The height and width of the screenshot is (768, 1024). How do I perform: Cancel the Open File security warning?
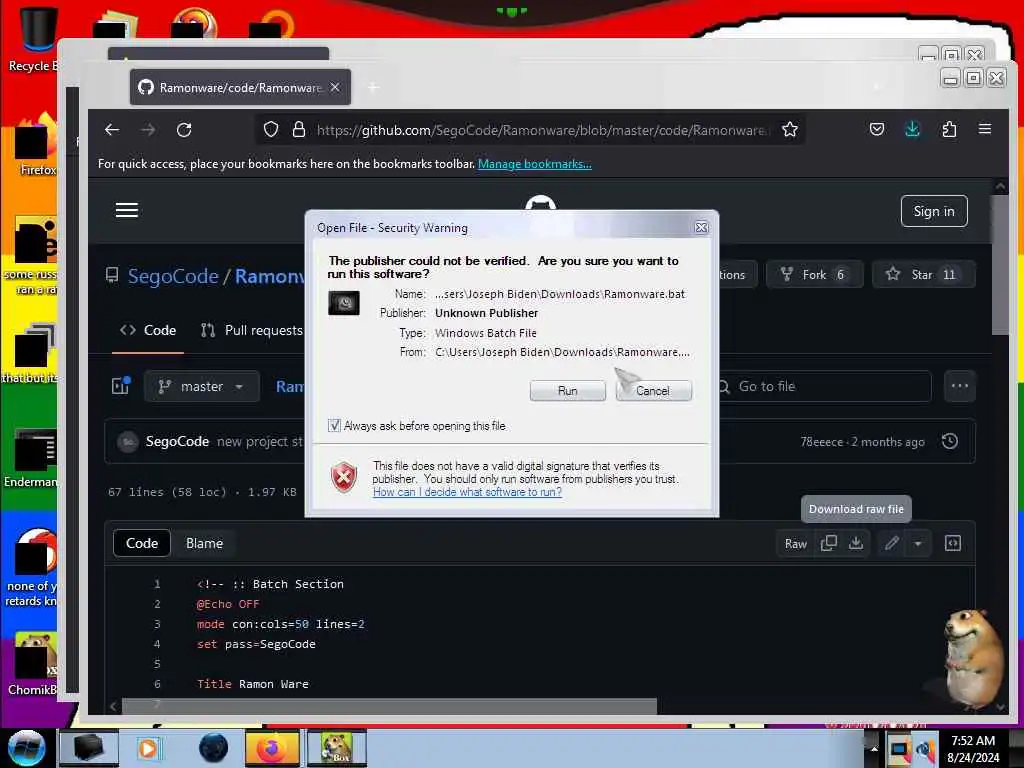pyautogui.click(x=653, y=391)
